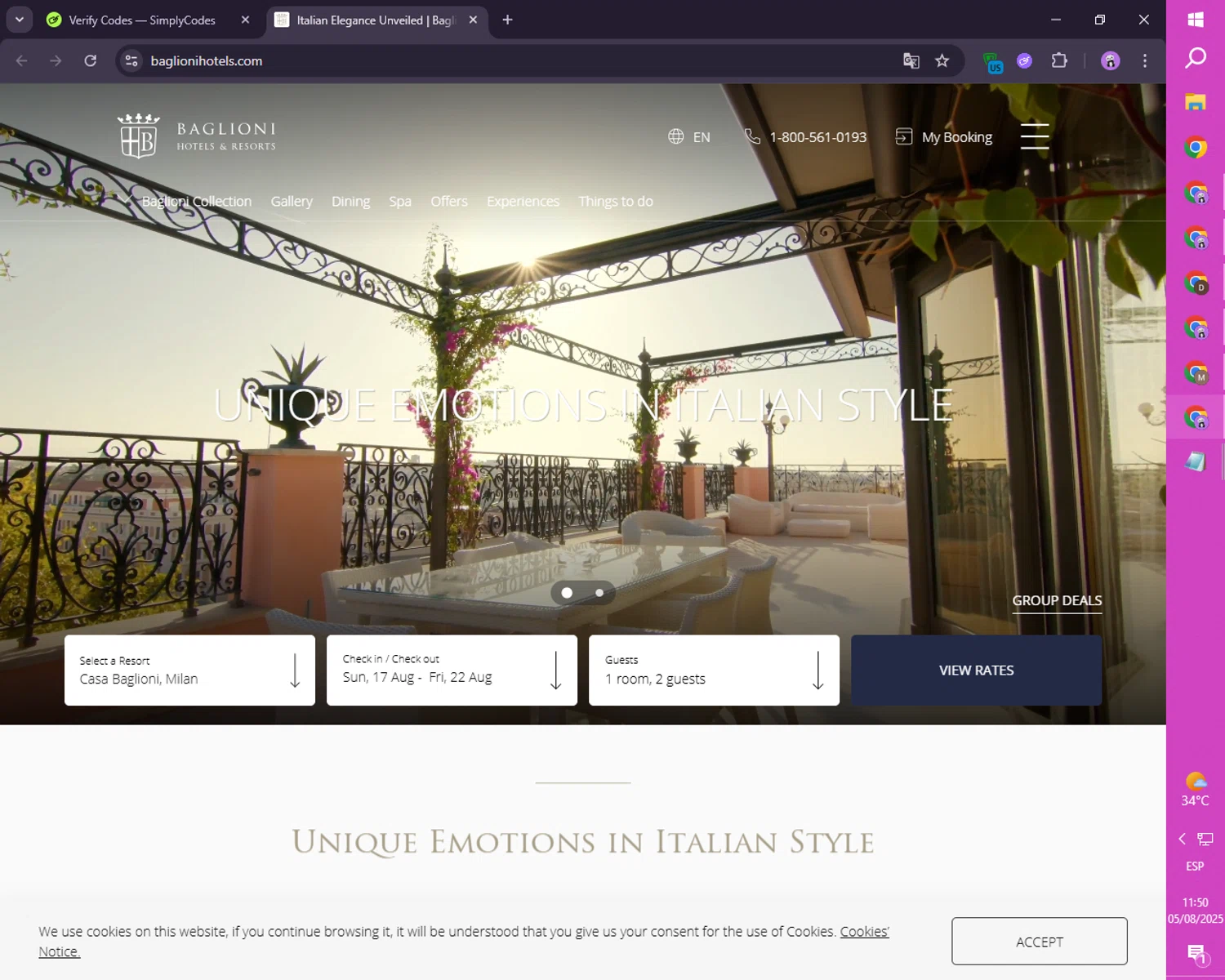Open the notification center icon
The height and width of the screenshot is (980, 1225).
point(1196,953)
